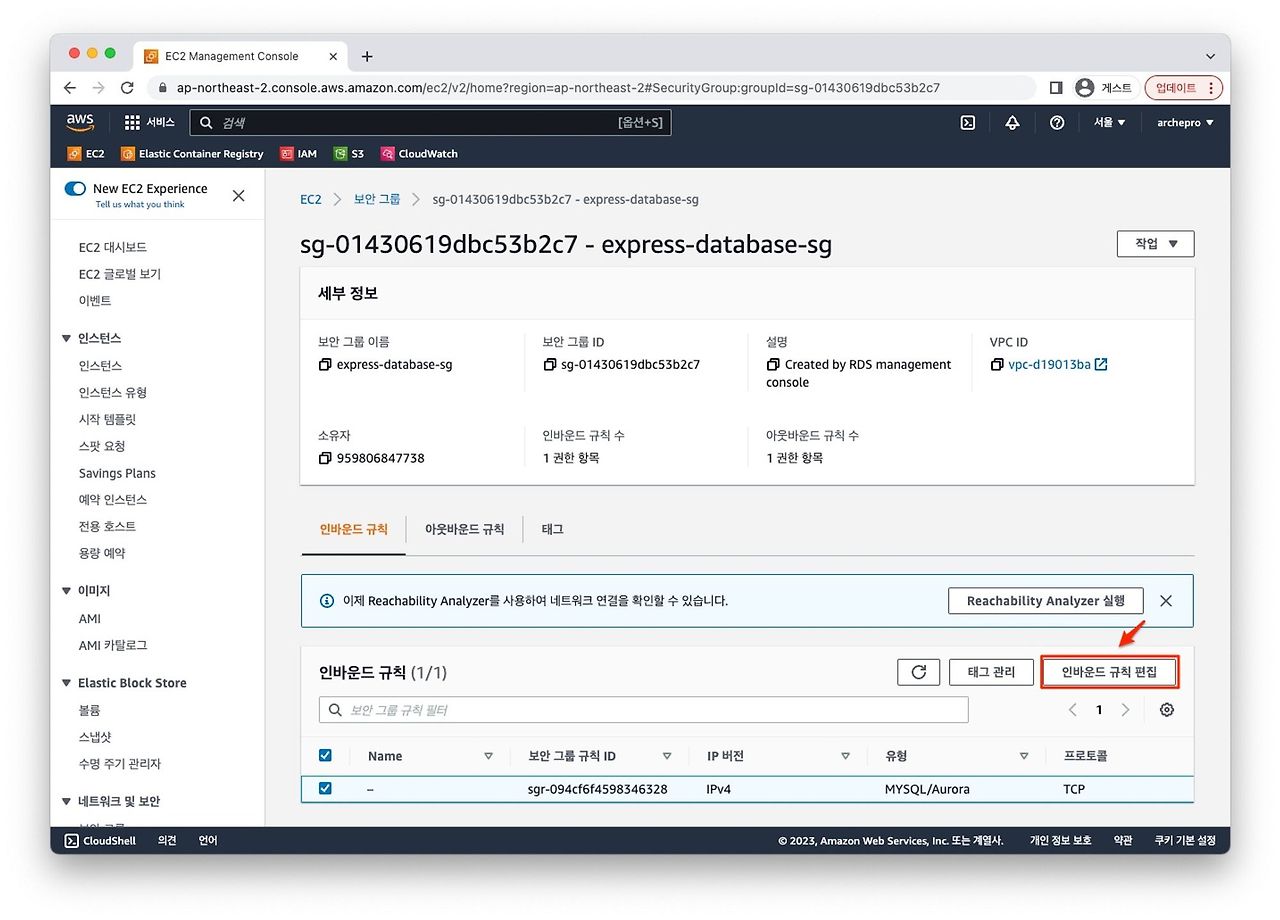Click Tell us what you think link
1280x920 pixels.
pyautogui.click(x=140, y=204)
